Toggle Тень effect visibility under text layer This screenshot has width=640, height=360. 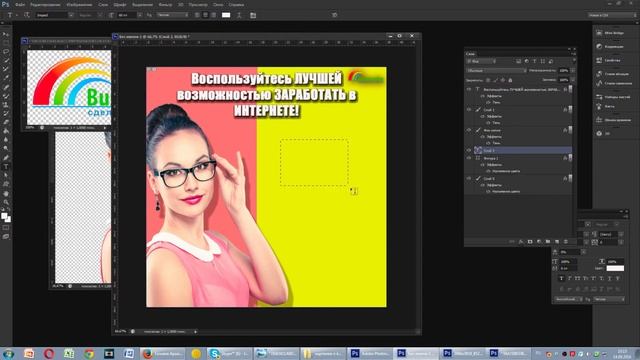[x=488, y=102]
